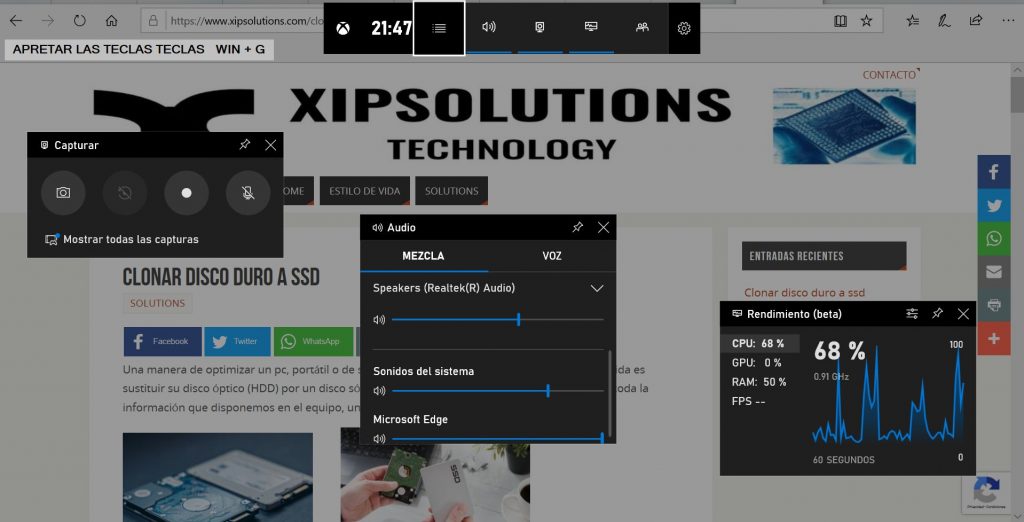Select the FPS metric row

point(760,401)
